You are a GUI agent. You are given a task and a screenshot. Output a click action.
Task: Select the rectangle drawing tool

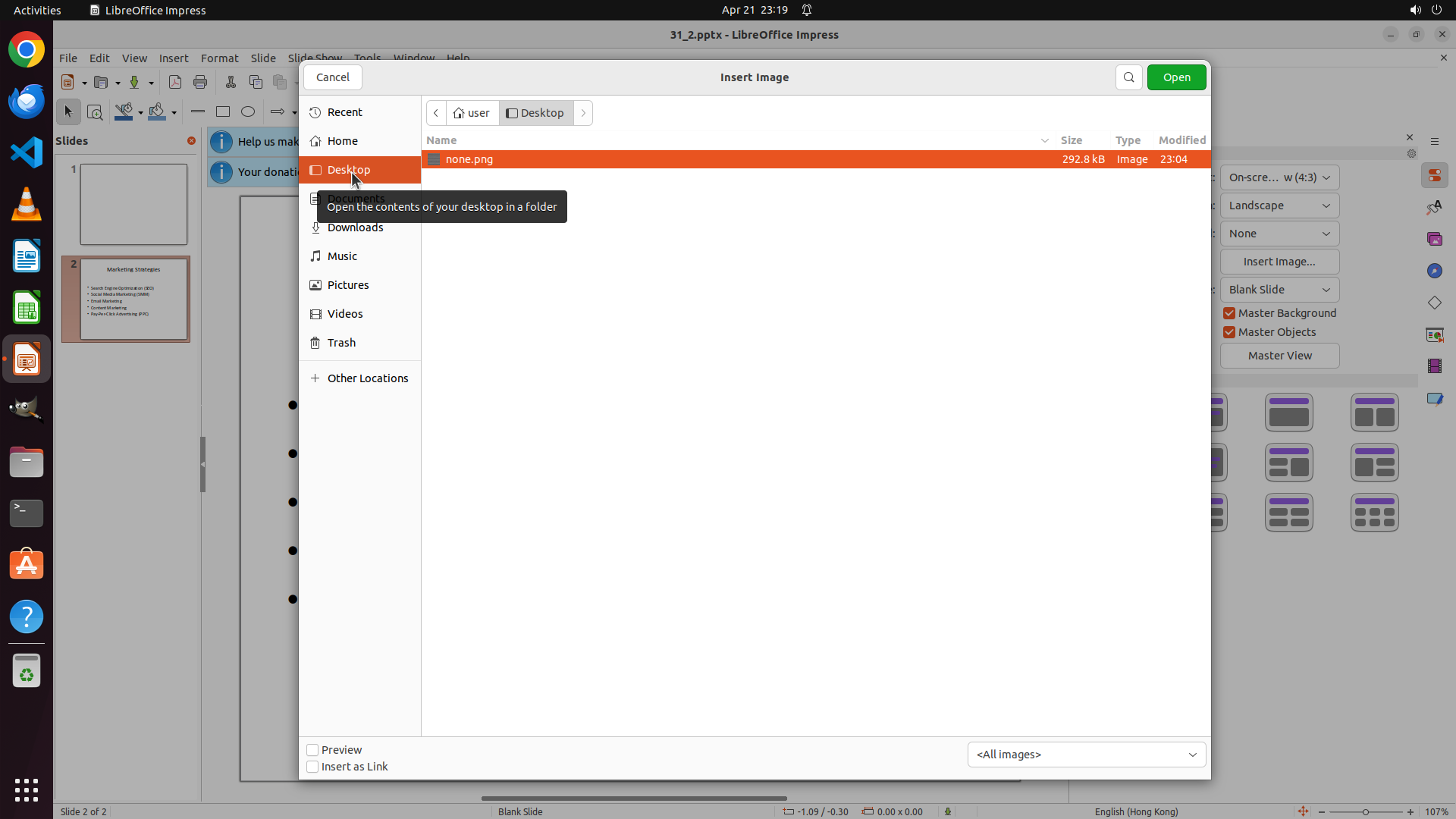pos(223,112)
